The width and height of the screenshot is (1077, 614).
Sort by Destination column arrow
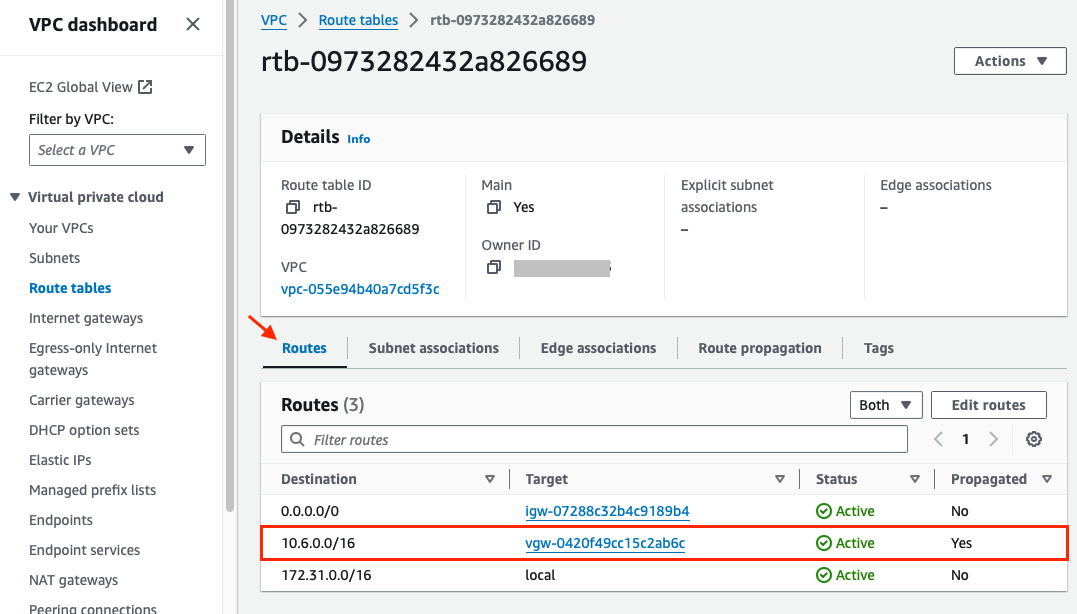click(490, 479)
